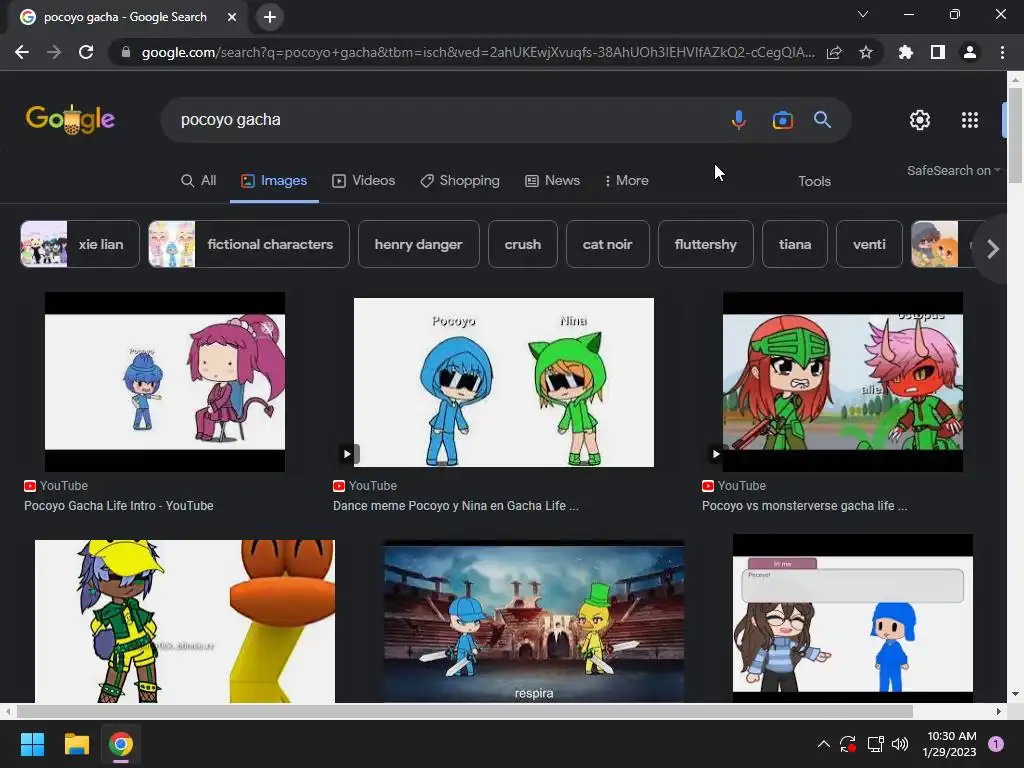Viewport: 1024px width, 768px height.
Task: Open thumbnail with yellow cap and duck
Action: [185, 621]
